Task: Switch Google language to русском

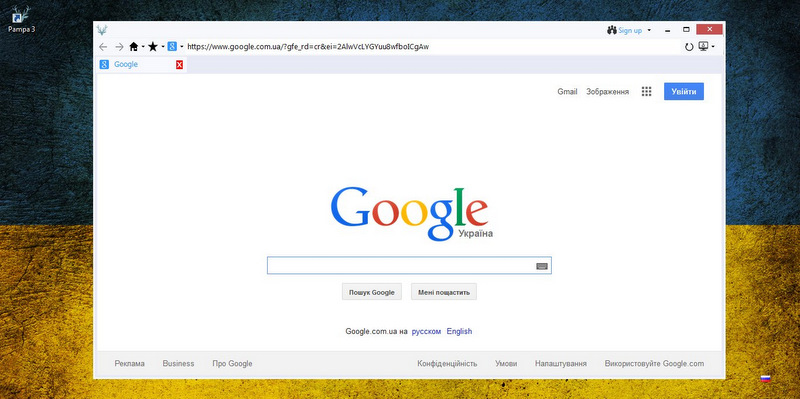Action: 426,332
